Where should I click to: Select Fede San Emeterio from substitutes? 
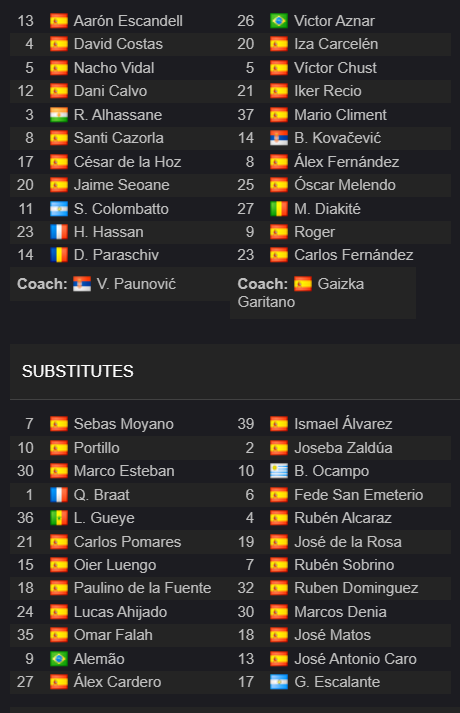pyautogui.click(x=359, y=495)
